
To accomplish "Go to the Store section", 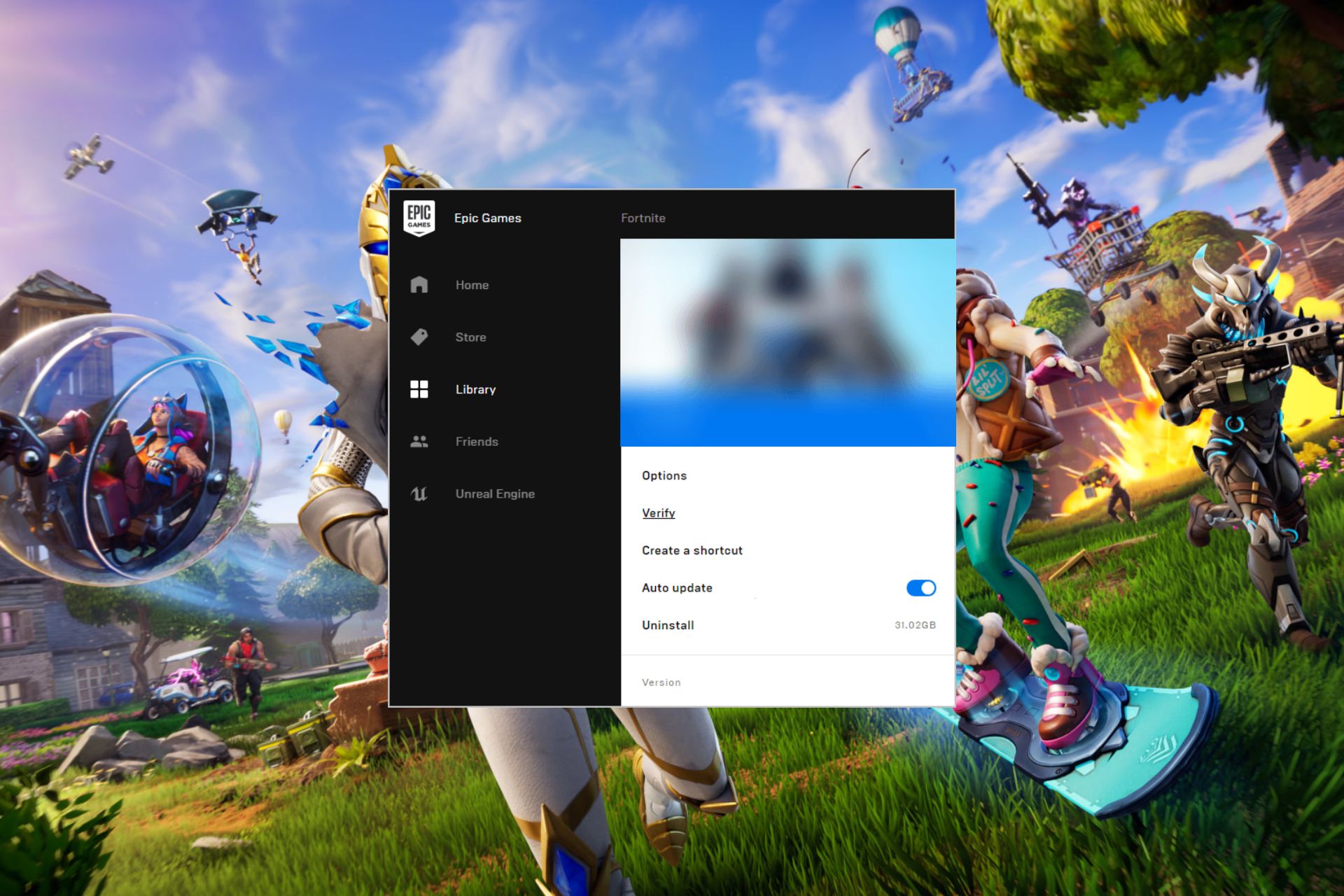I will tap(470, 337).
